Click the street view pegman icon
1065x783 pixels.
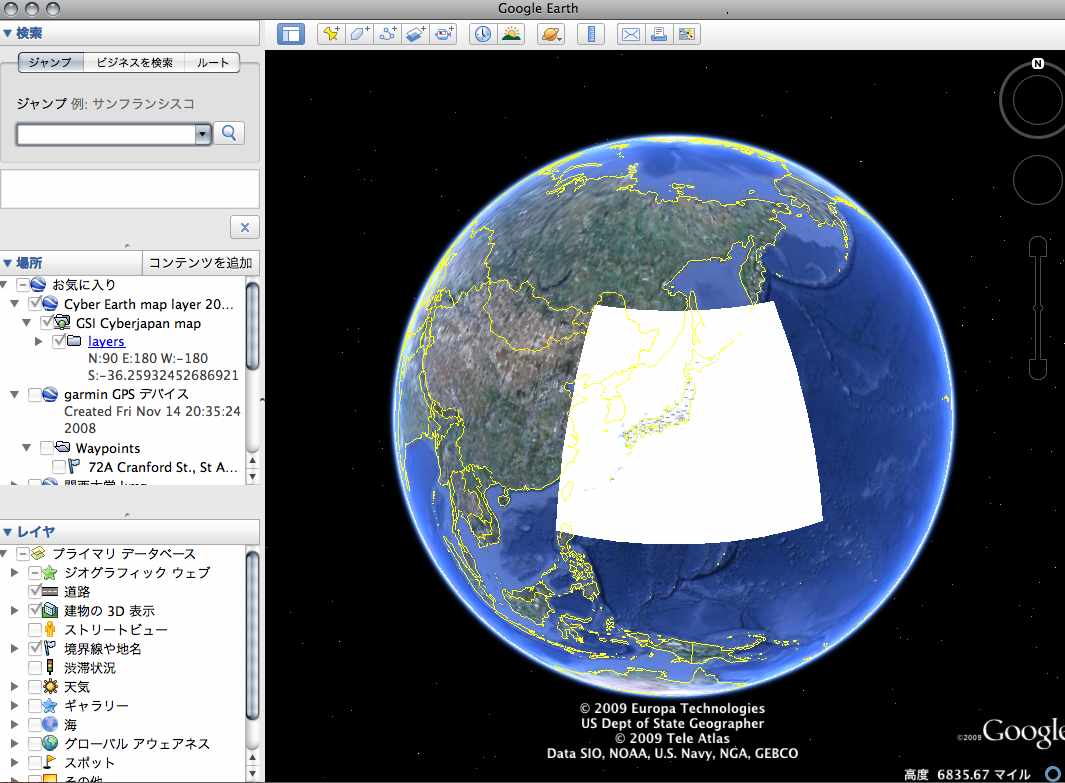click(x=50, y=629)
